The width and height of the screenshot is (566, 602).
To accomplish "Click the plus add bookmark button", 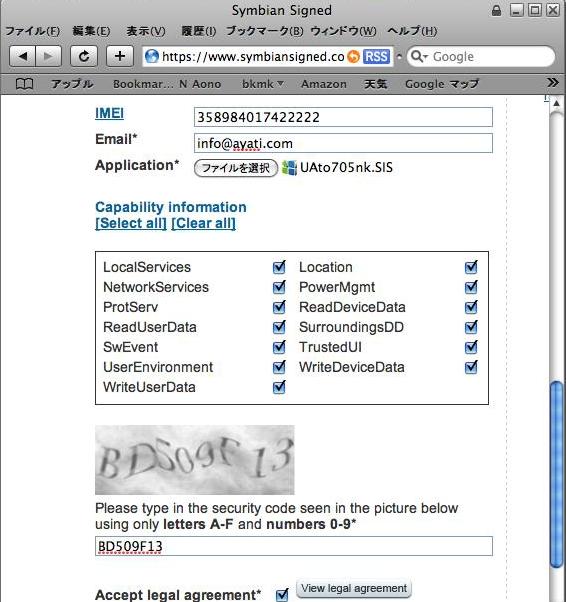I will click(x=120, y=56).
